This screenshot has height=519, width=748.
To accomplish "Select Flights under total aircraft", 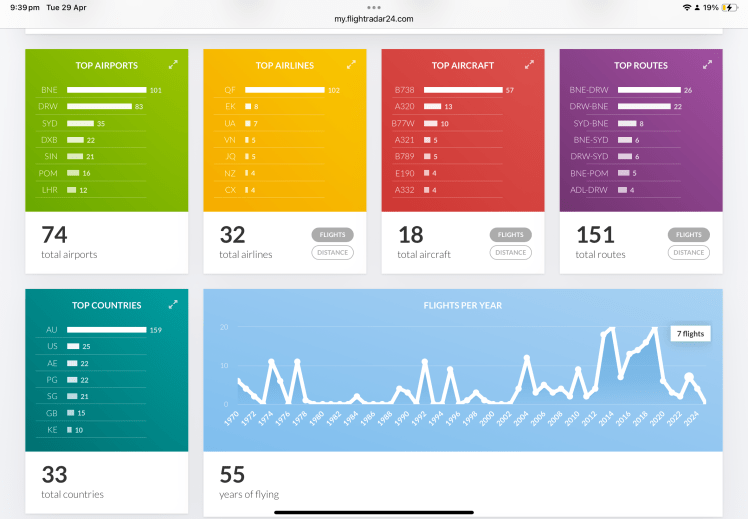I will point(510,235).
